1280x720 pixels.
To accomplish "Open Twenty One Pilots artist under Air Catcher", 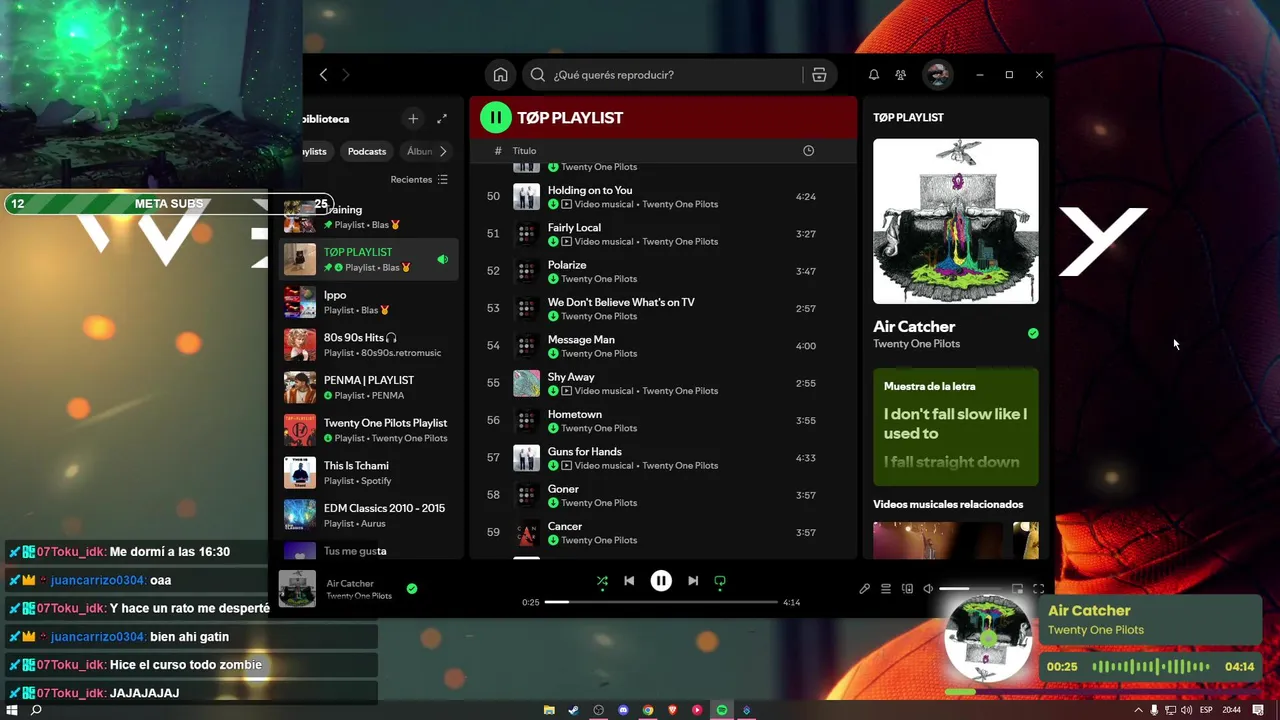I will point(916,344).
